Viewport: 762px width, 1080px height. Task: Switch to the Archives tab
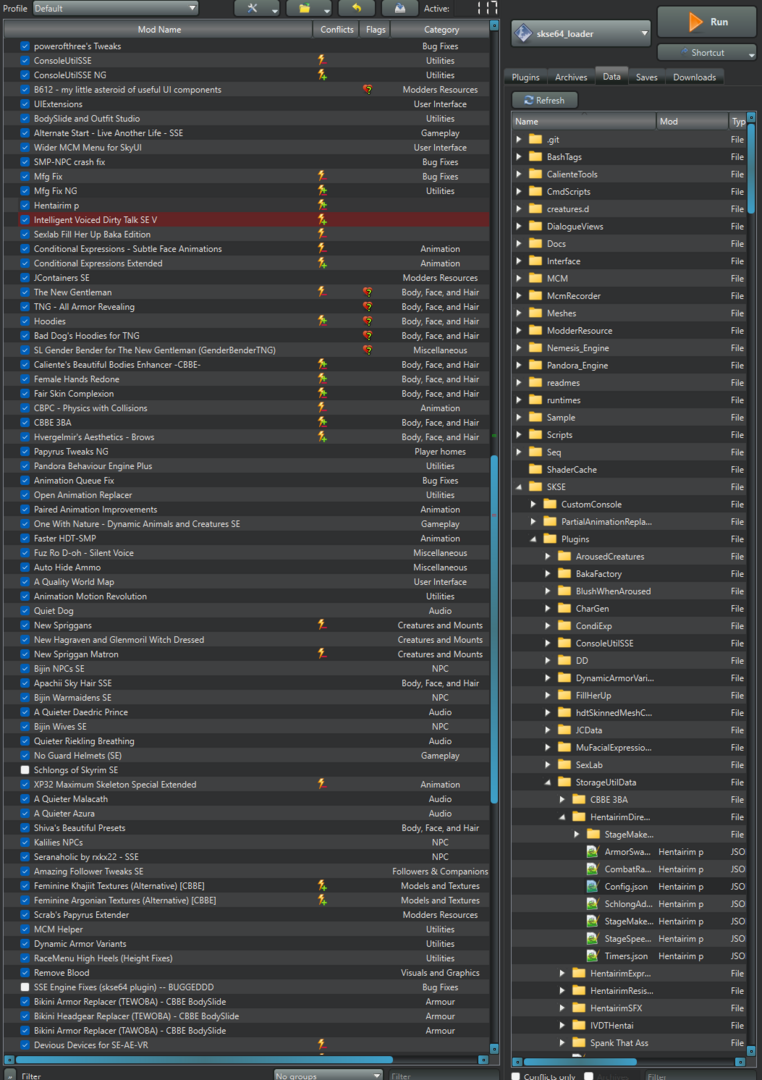tap(571, 77)
